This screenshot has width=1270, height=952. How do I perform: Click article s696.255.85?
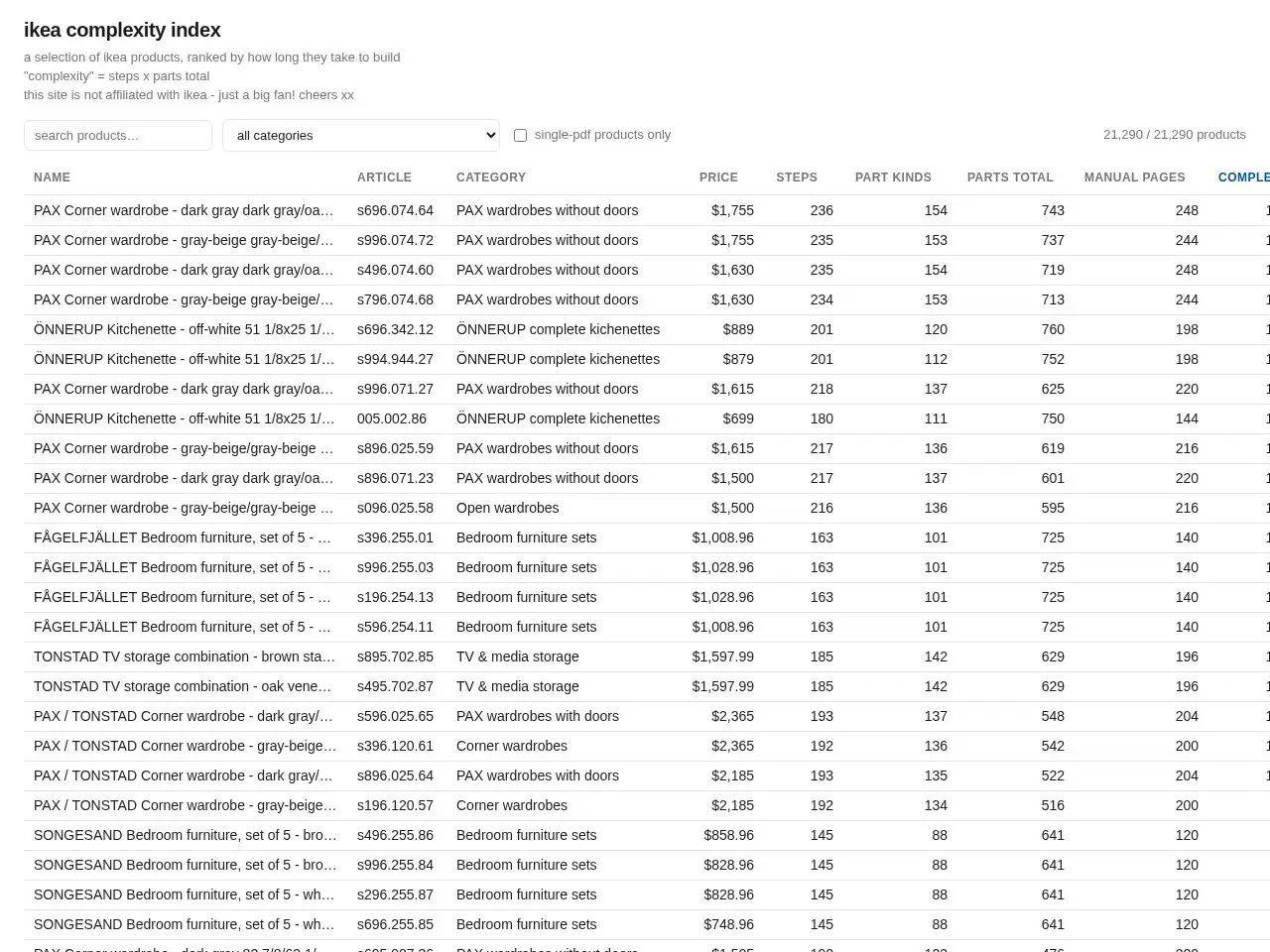(395, 924)
